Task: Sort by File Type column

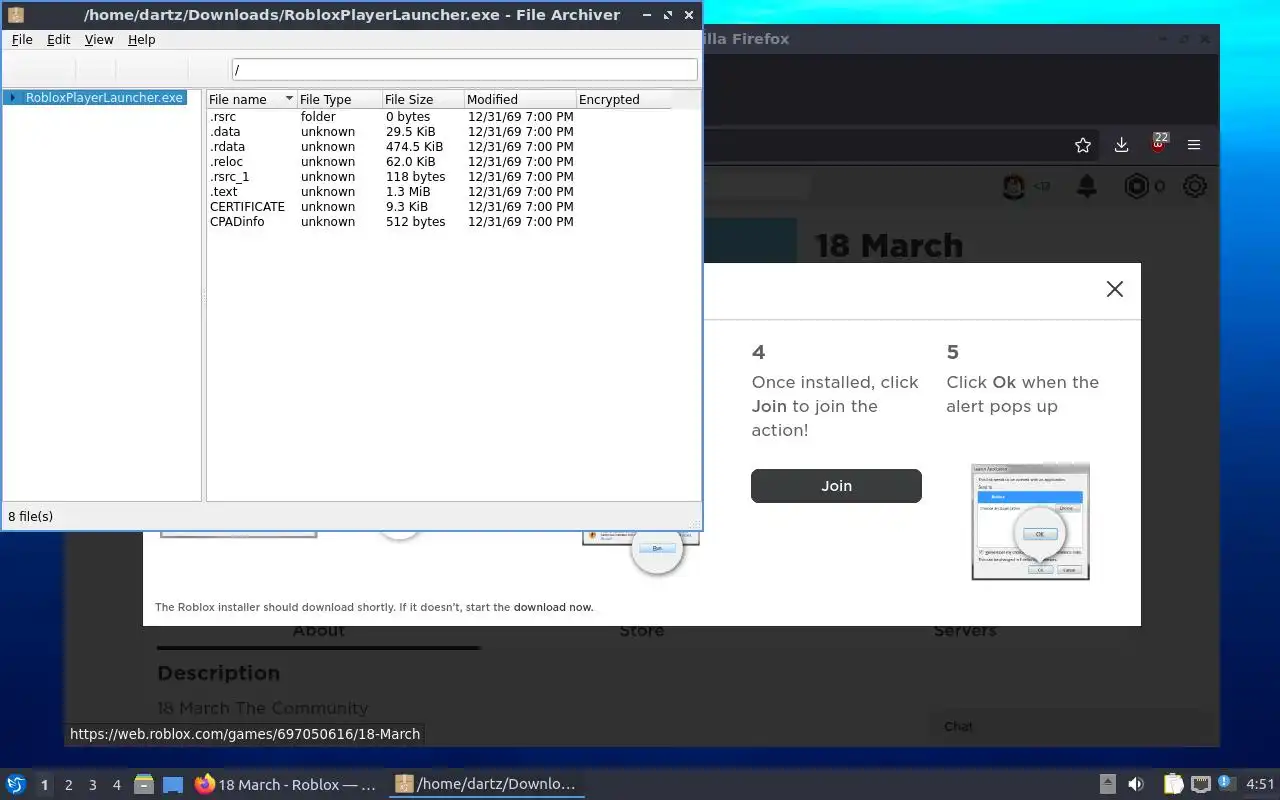Action: pyautogui.click(x=340, y=99)
